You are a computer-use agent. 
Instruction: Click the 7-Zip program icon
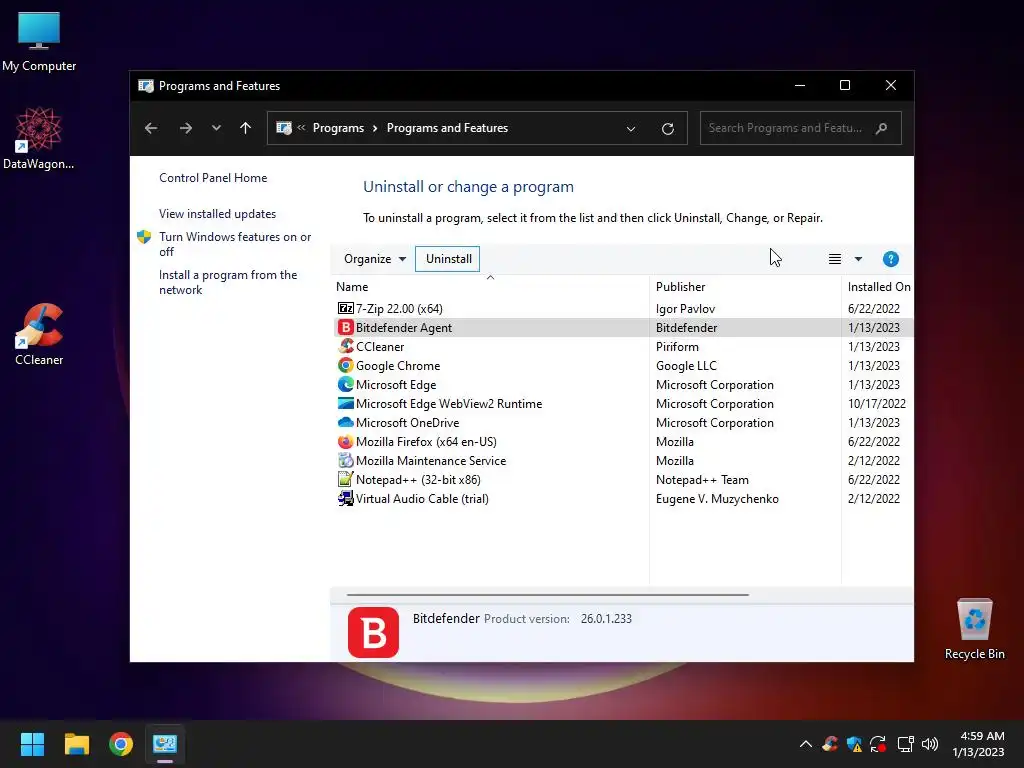(345, 308)
